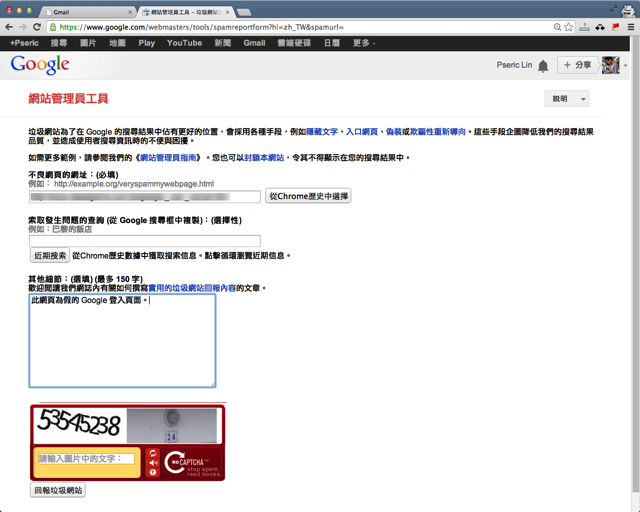Image resolution: width=640 pixels, height=512 pixels.
Task: Open the 入口網頁 link
Action: coord(362,132)
